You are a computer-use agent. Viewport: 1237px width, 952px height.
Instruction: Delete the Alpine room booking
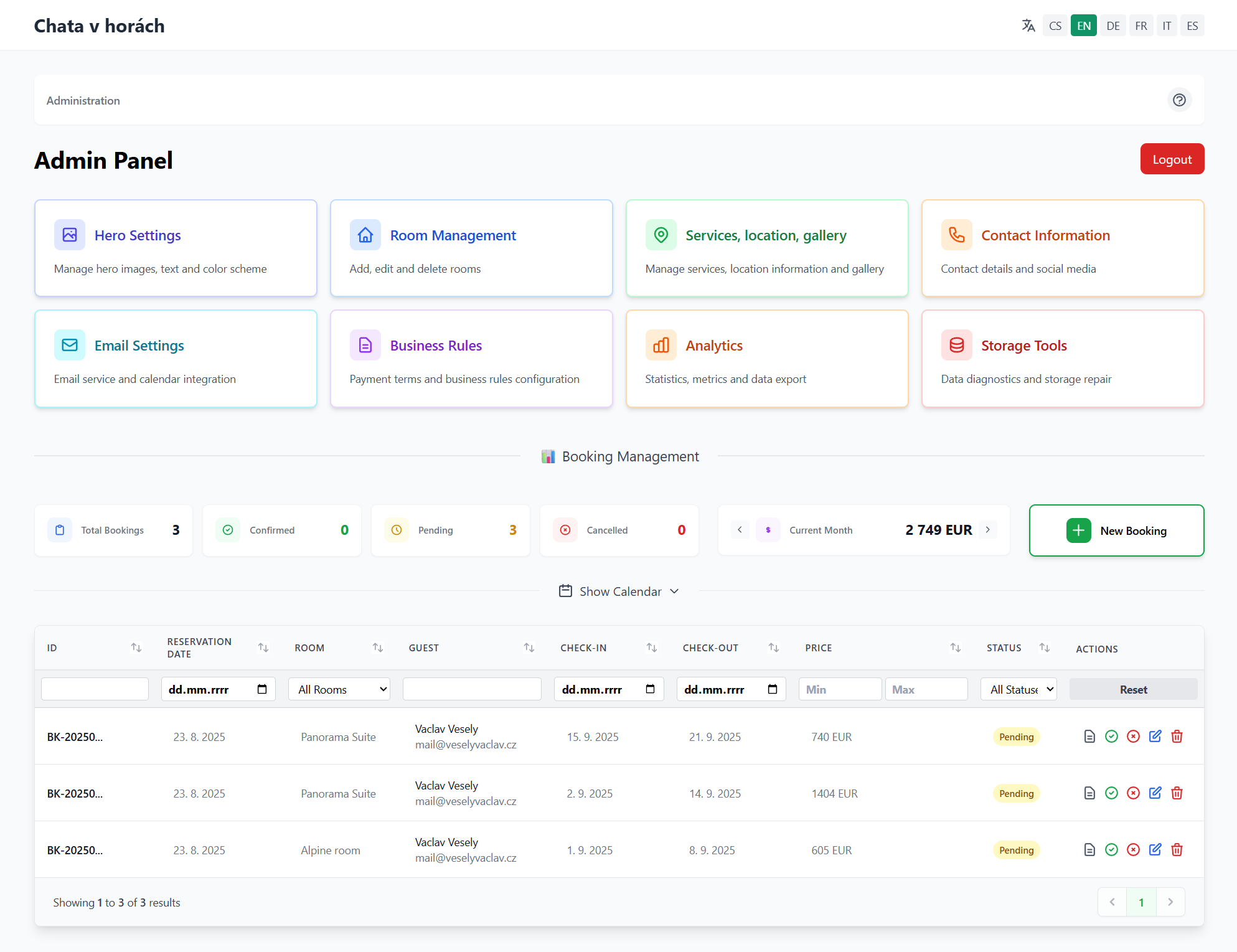coord(1177,850)
